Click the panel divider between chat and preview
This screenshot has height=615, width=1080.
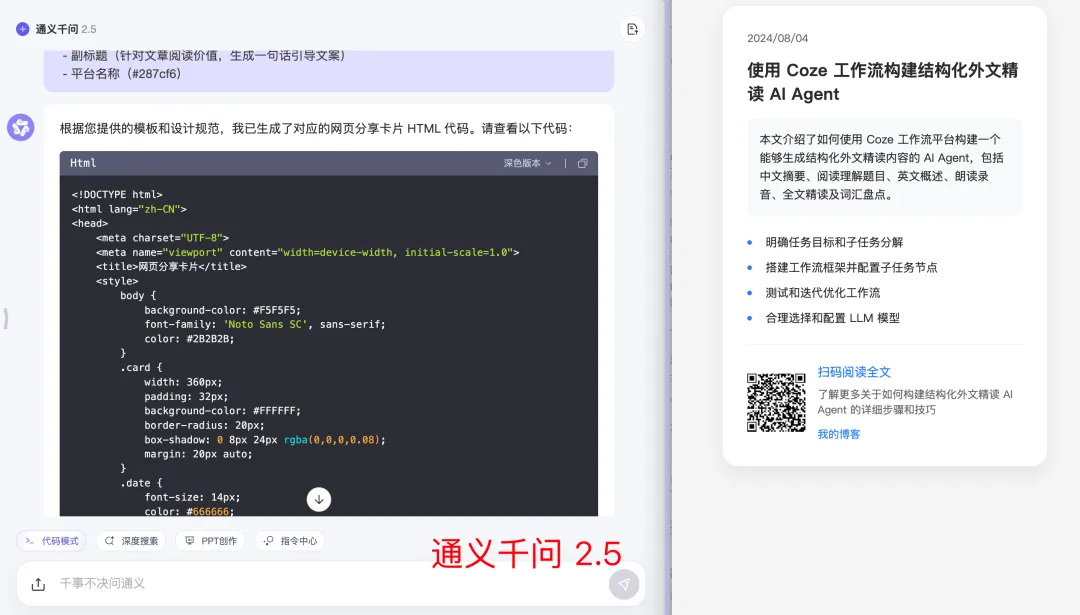coord(668,307)
